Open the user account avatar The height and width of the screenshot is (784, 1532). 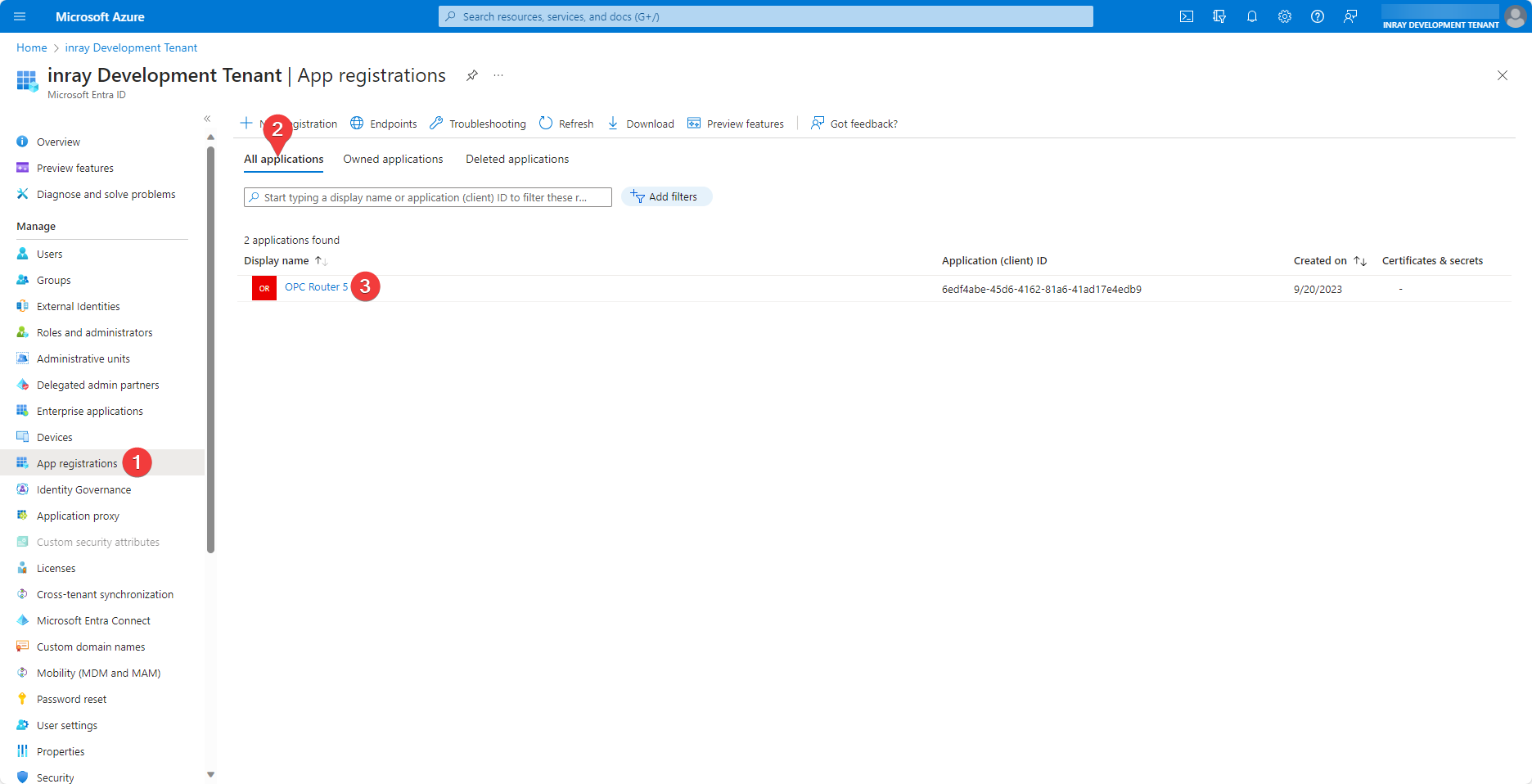pyautogui.click(x=1515, y=16)
